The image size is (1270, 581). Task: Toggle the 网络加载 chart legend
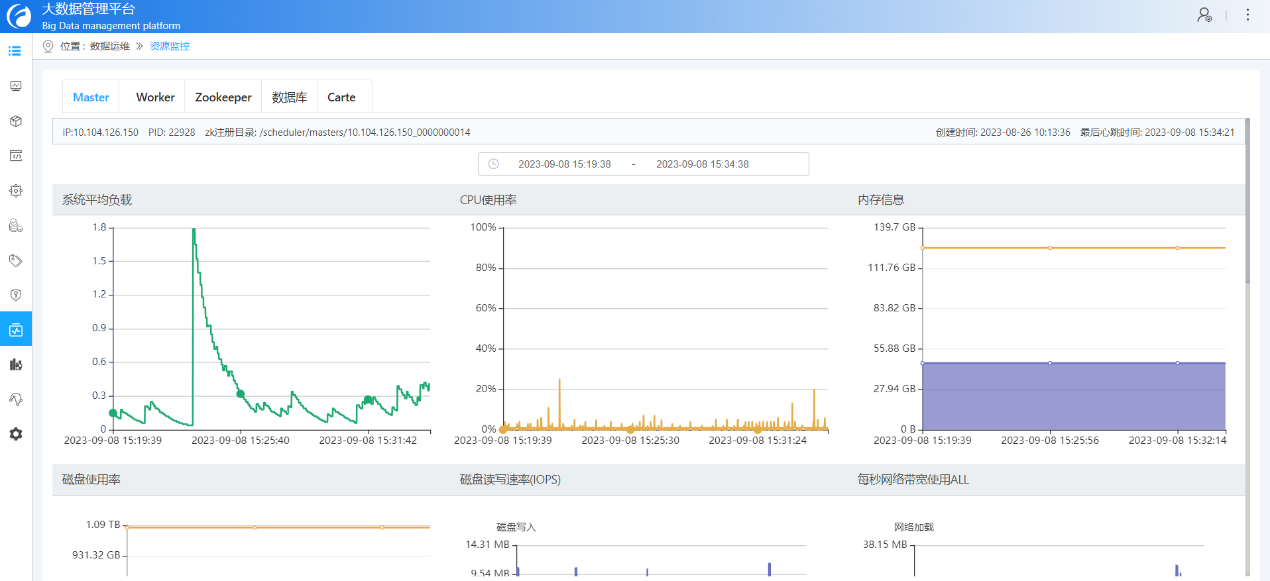coord(914,526)
